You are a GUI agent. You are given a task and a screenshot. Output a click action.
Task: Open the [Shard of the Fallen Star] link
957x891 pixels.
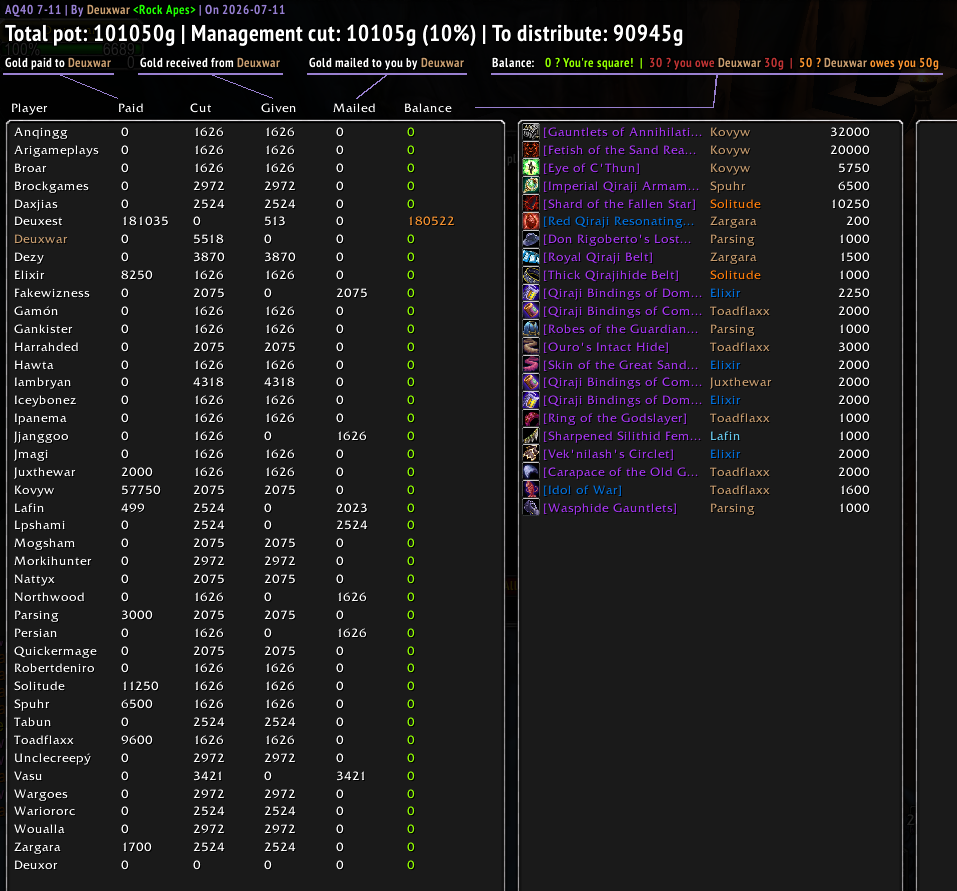619,204
